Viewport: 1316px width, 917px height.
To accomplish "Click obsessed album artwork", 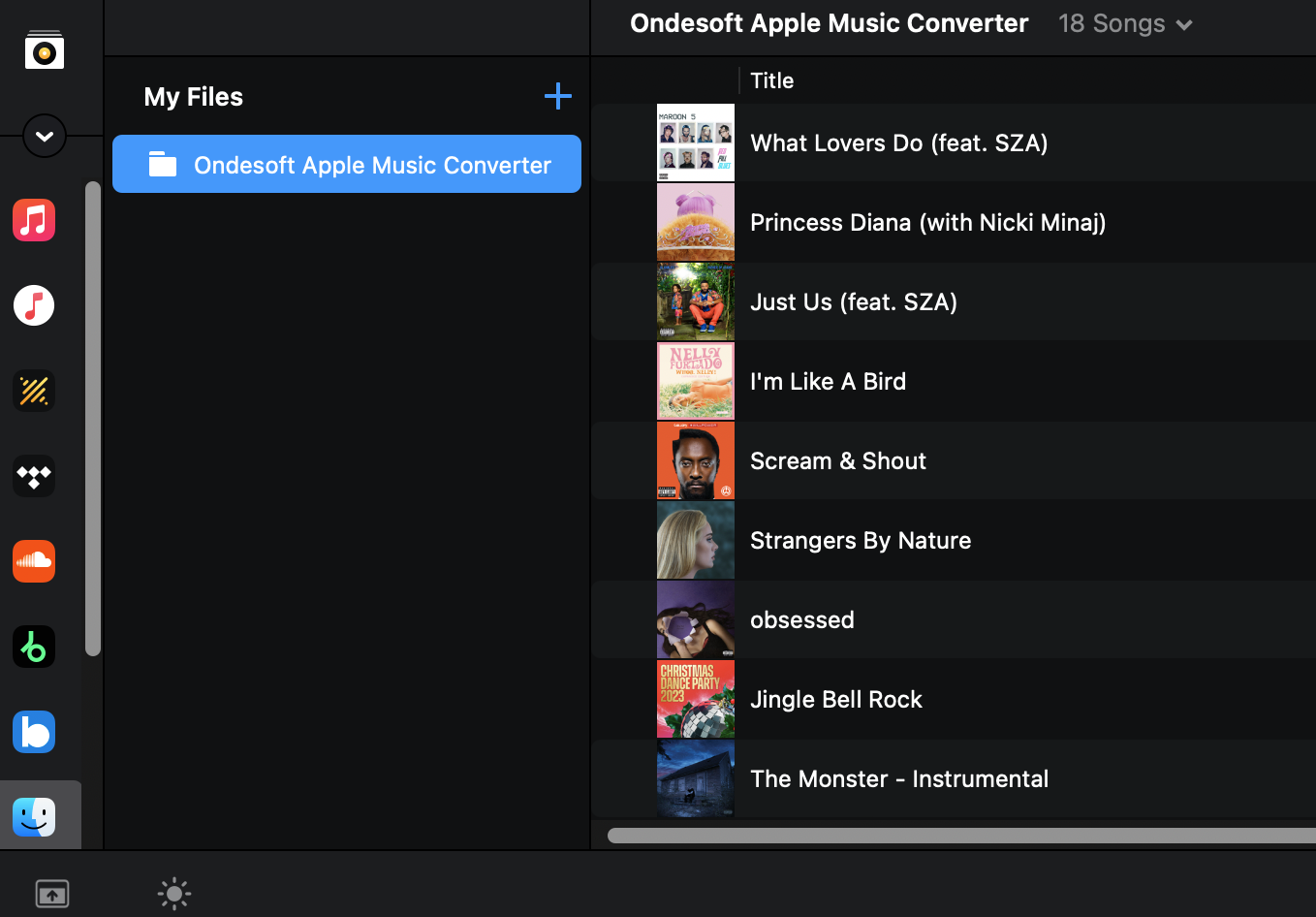I will 696,619.
